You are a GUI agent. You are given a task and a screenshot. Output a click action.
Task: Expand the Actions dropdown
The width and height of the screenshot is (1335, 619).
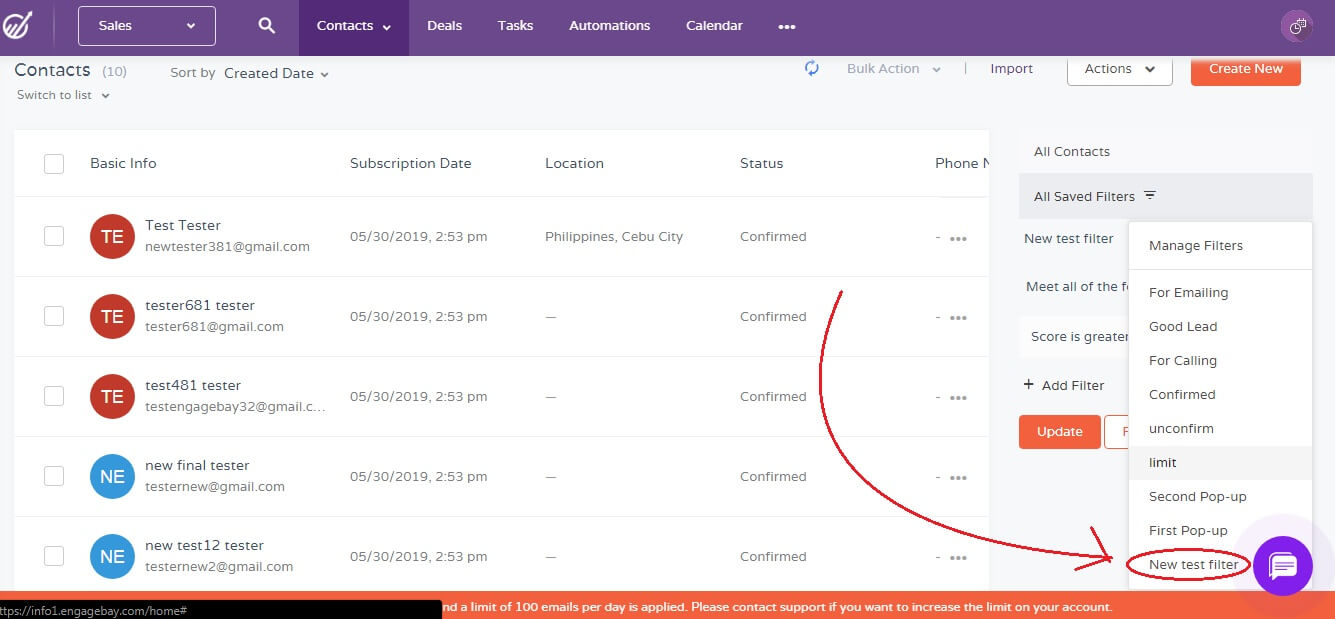[x=1119, y=69]
